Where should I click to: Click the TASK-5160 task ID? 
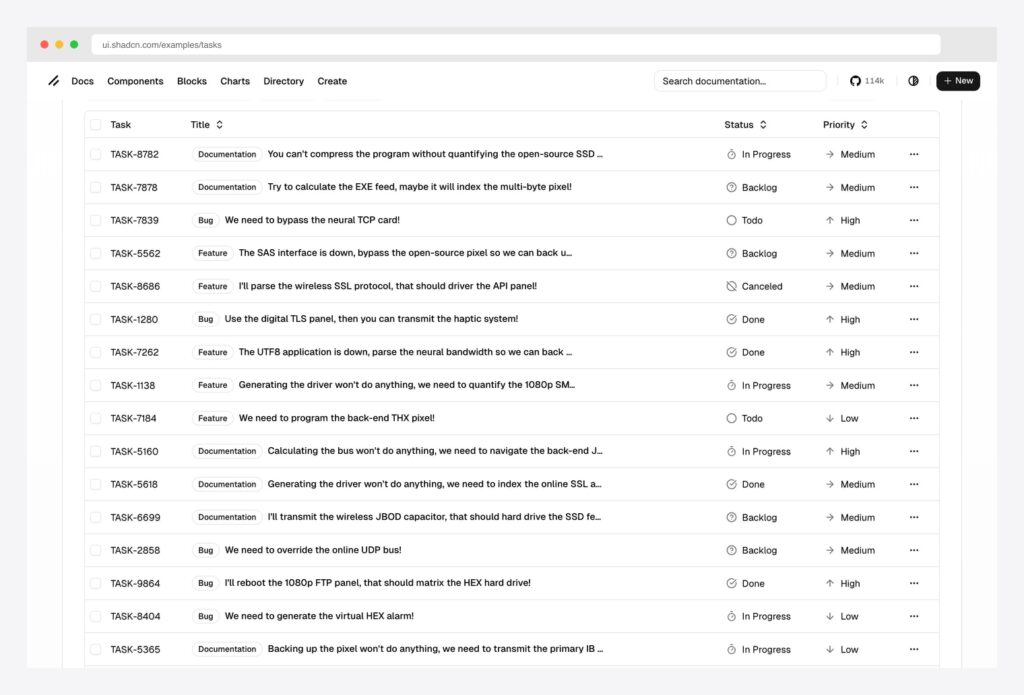coord(135,451)
